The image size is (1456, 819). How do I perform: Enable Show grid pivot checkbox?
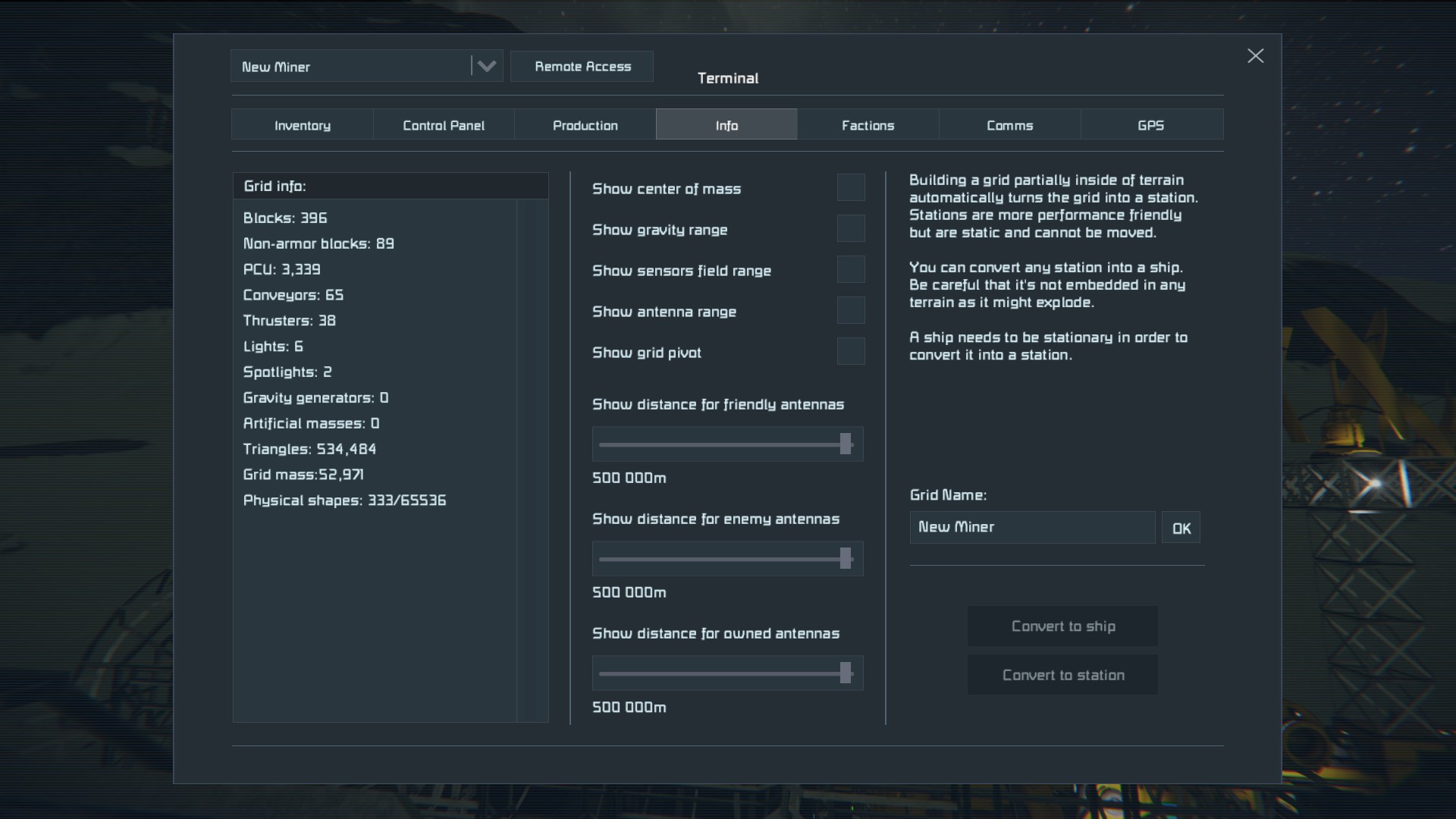[x=851, y=351]
